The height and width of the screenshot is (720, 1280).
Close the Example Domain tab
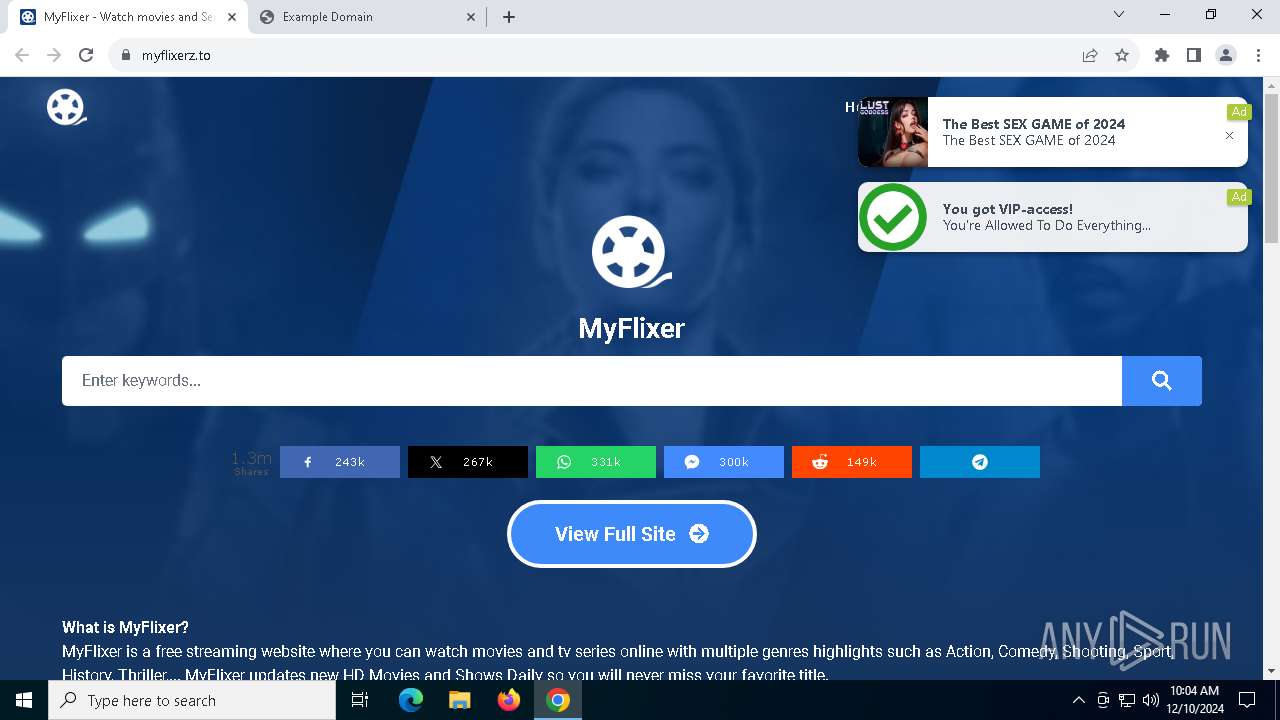pyautogui.click(x=471, y=17)
